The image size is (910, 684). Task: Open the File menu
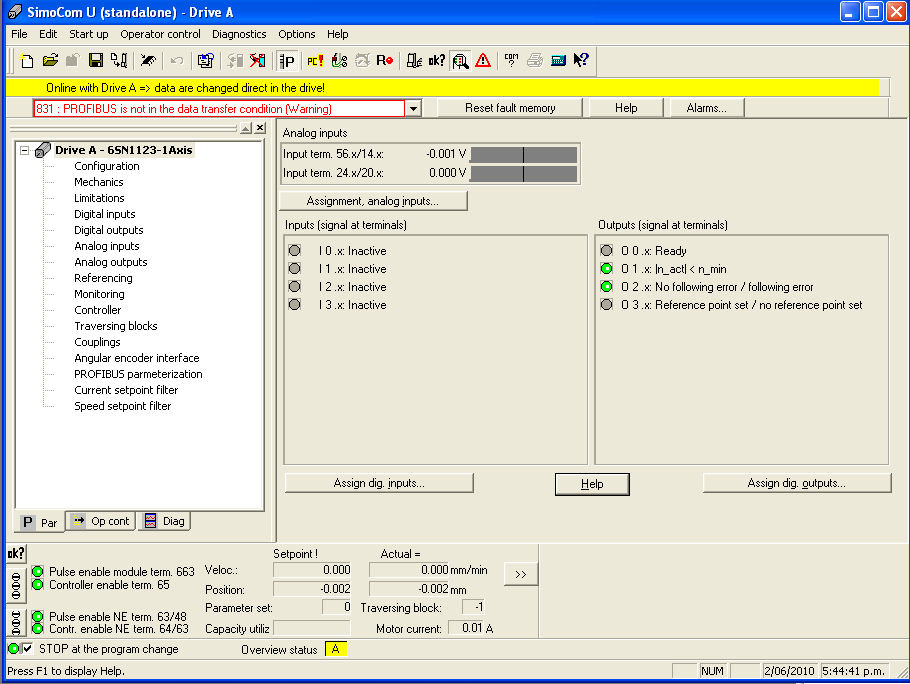tap(19, 34)
